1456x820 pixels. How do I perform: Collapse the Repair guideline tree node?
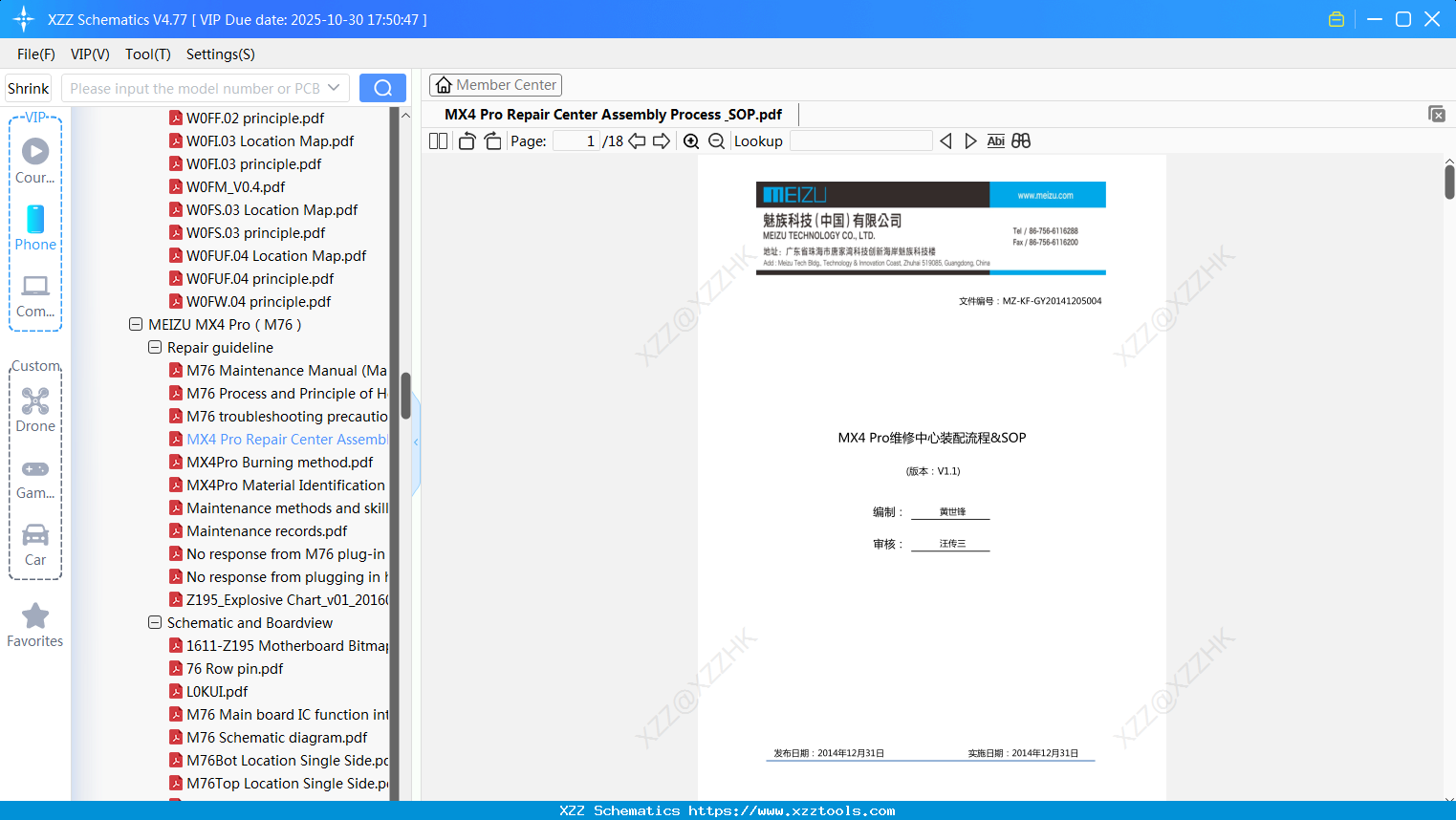tap(154, 347)
